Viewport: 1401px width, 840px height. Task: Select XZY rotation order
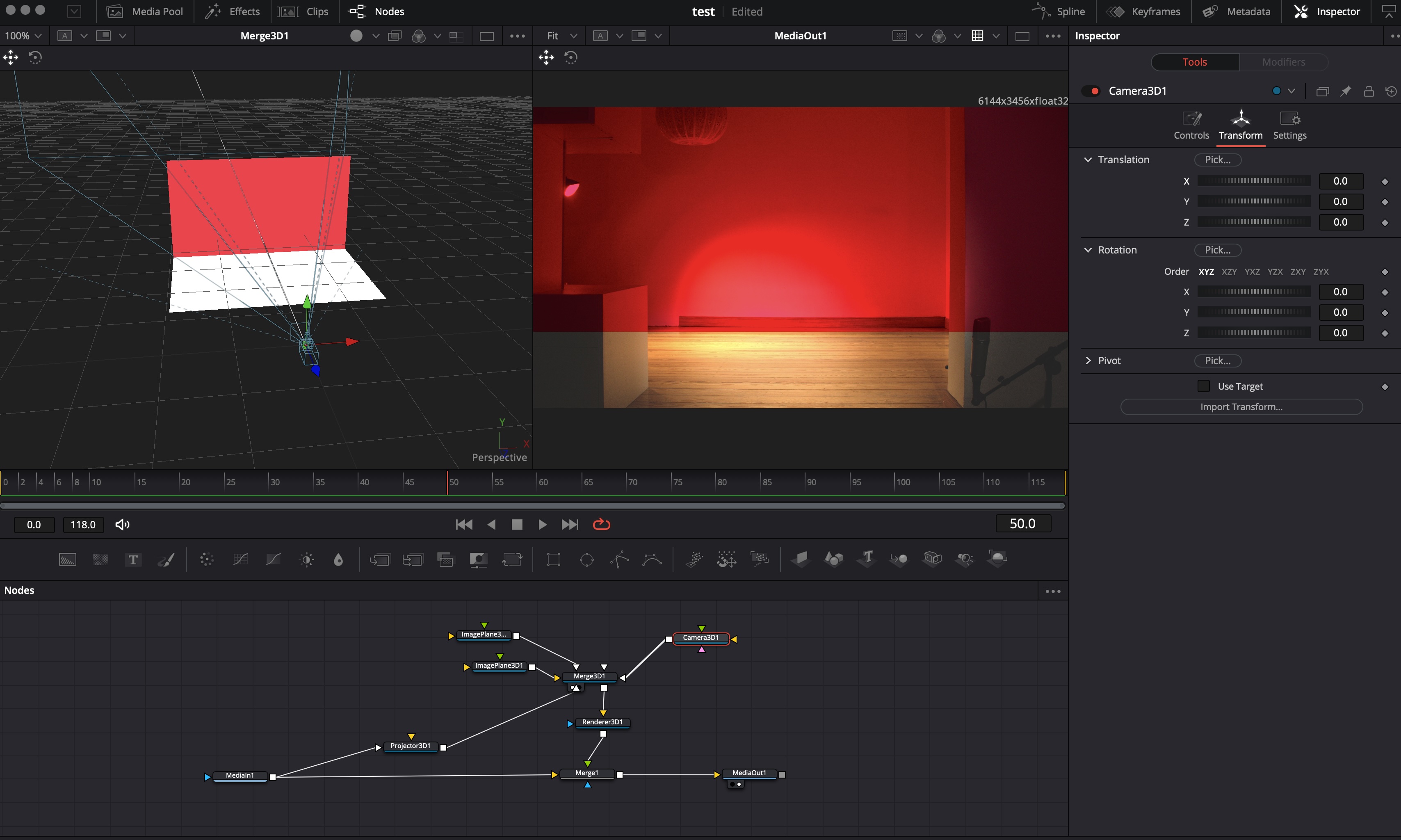(x=1229, y=272)
